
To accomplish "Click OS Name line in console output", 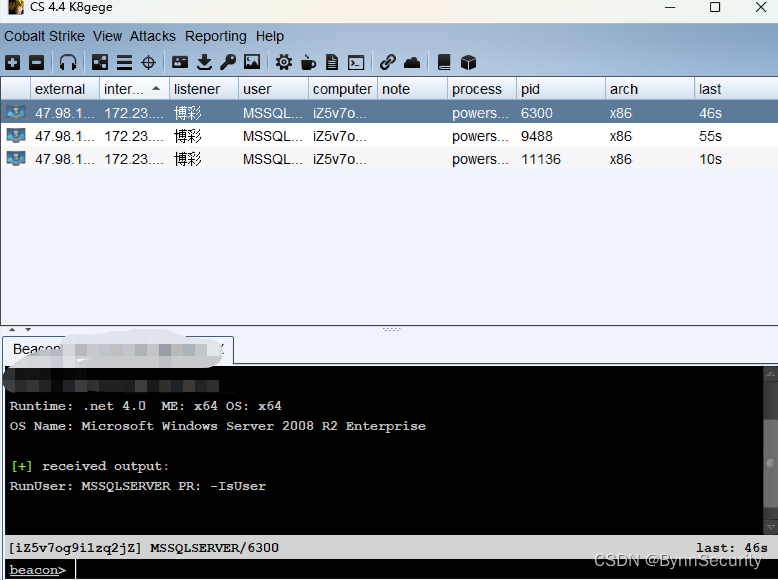I will [217, 426].
